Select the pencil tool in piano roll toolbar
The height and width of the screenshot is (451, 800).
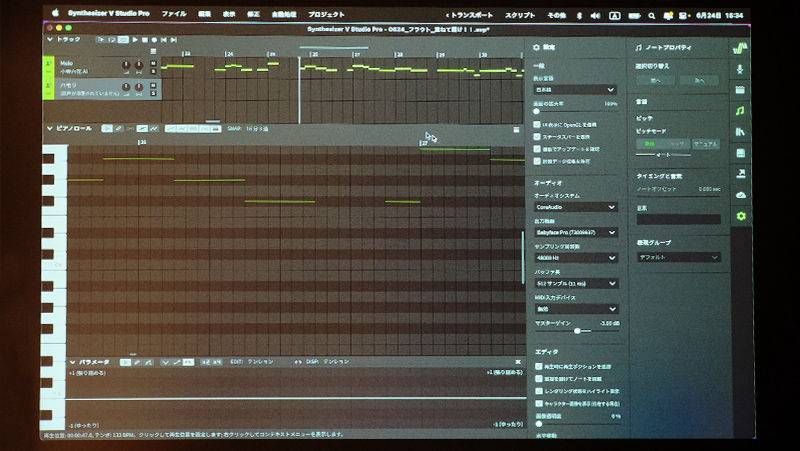click(x=118, y=128)
